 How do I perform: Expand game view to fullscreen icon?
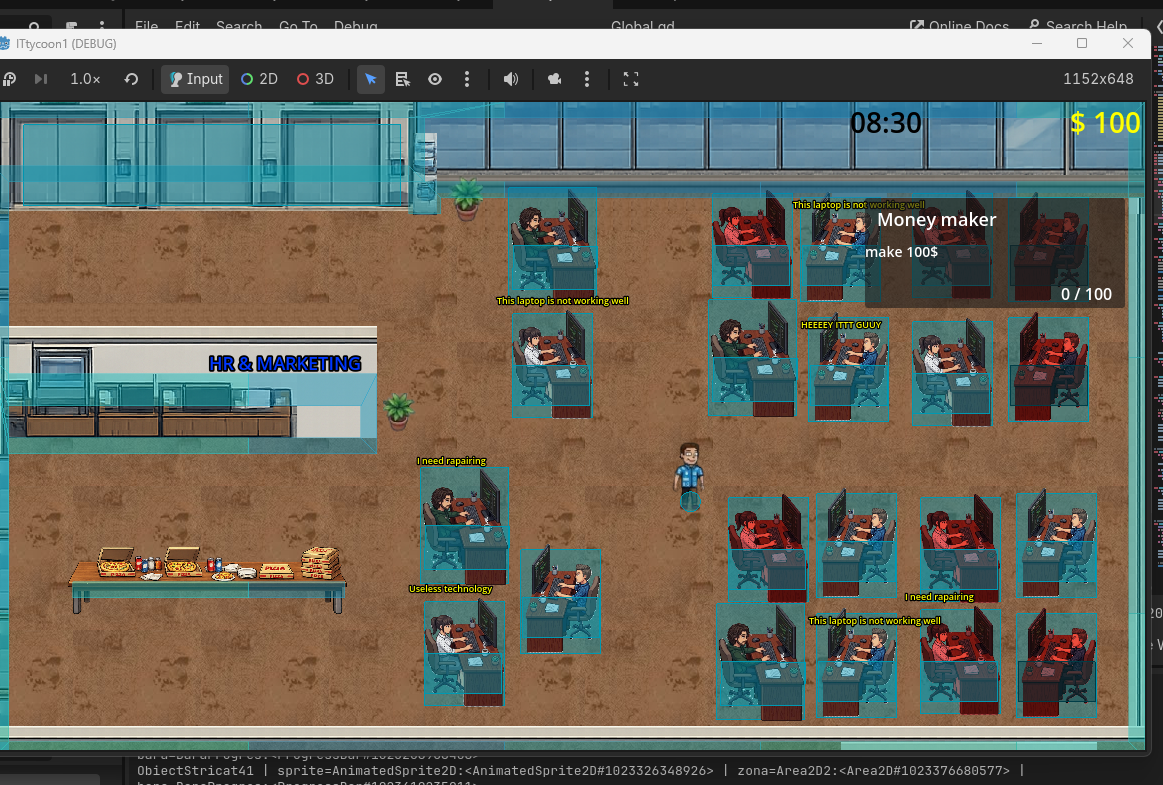point(631,79)
